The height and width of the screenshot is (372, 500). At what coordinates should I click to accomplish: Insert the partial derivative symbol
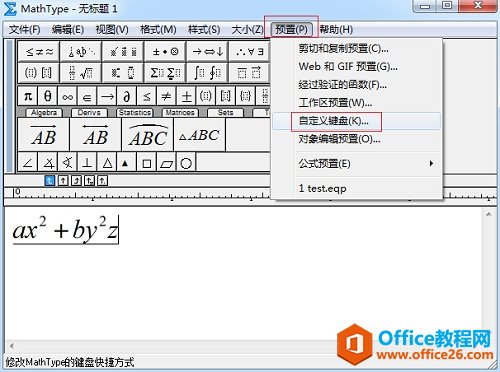(x=127, y=96)
